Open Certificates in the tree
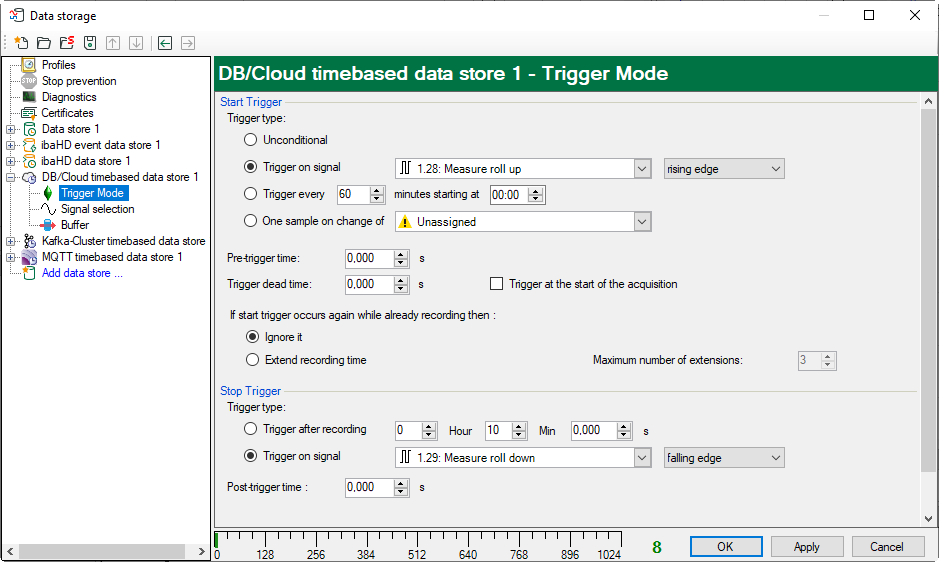Screen dimensions: 939x562 [x=67, y=113]
